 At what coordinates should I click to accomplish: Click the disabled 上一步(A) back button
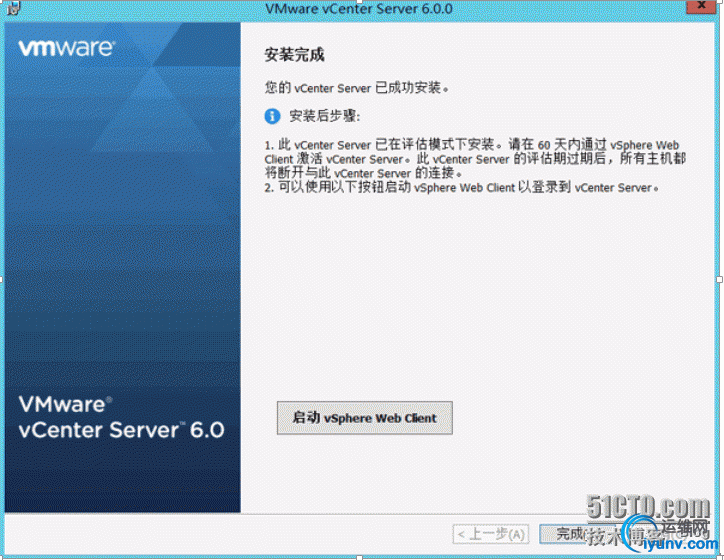pyautogui.click(x=491, y=534)
